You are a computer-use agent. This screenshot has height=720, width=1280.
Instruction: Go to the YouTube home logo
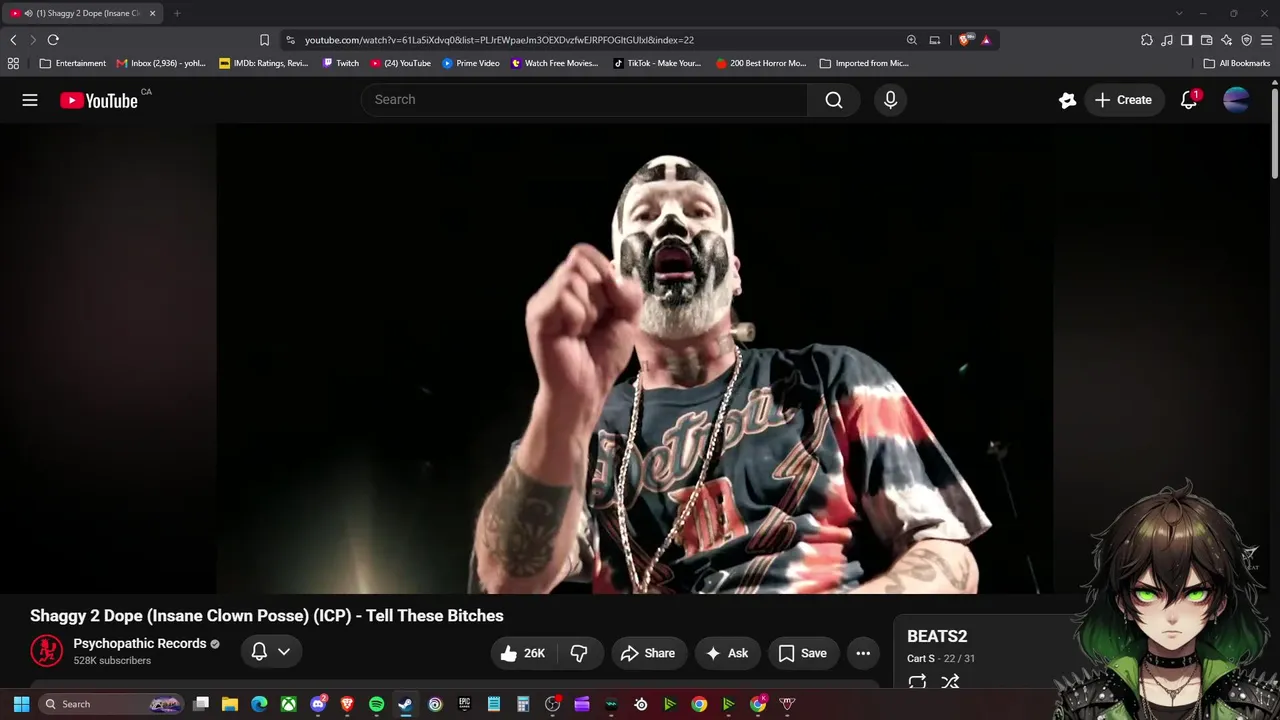pyautogui.click(x=99, y=100)
